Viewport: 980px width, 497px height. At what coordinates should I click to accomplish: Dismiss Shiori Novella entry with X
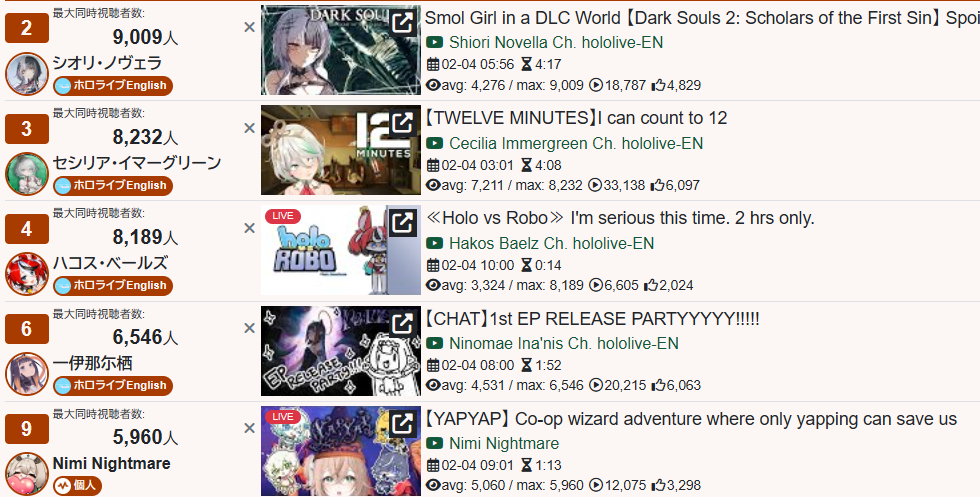[249, 28]
